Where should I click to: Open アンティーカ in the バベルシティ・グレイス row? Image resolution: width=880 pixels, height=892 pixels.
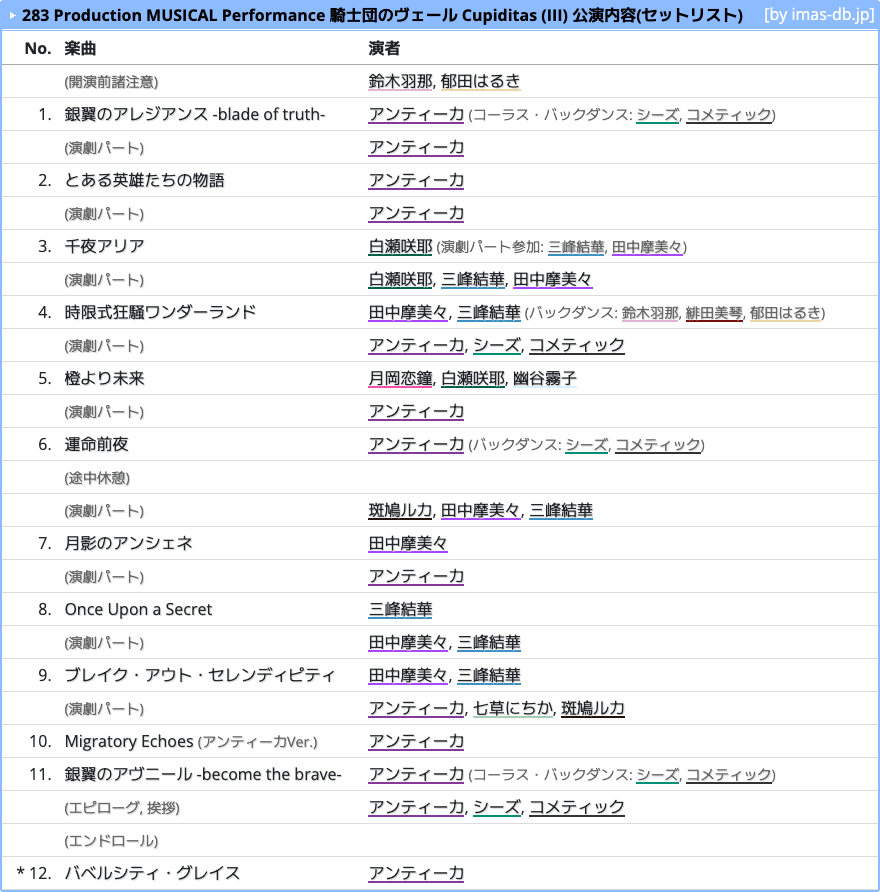click(416, 874)
